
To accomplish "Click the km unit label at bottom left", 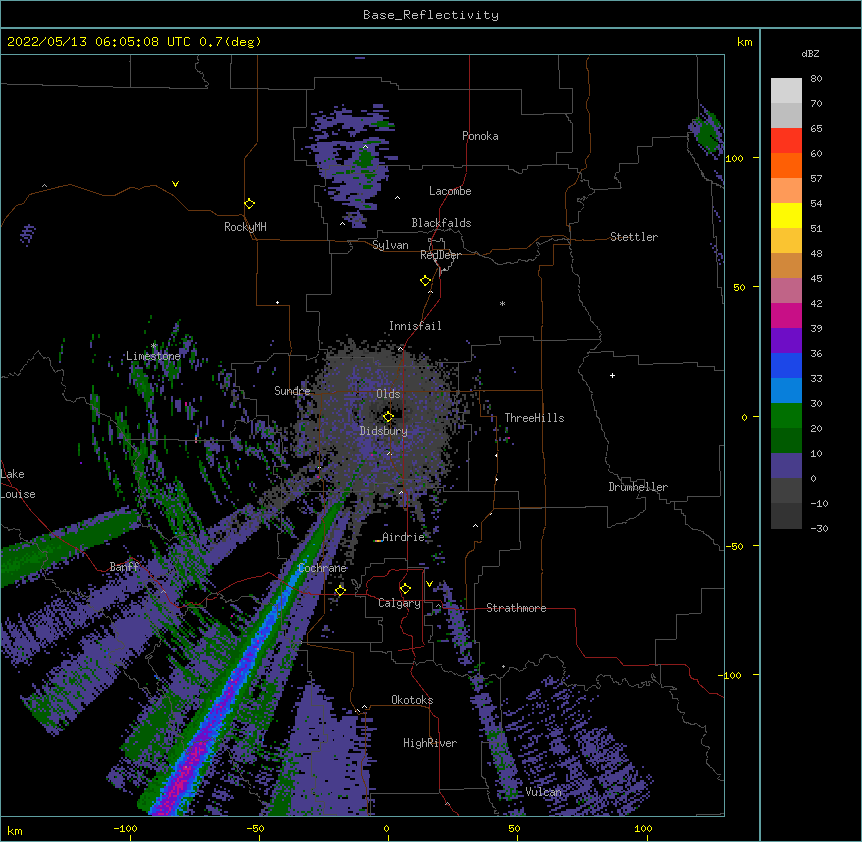I will (15, 830).
